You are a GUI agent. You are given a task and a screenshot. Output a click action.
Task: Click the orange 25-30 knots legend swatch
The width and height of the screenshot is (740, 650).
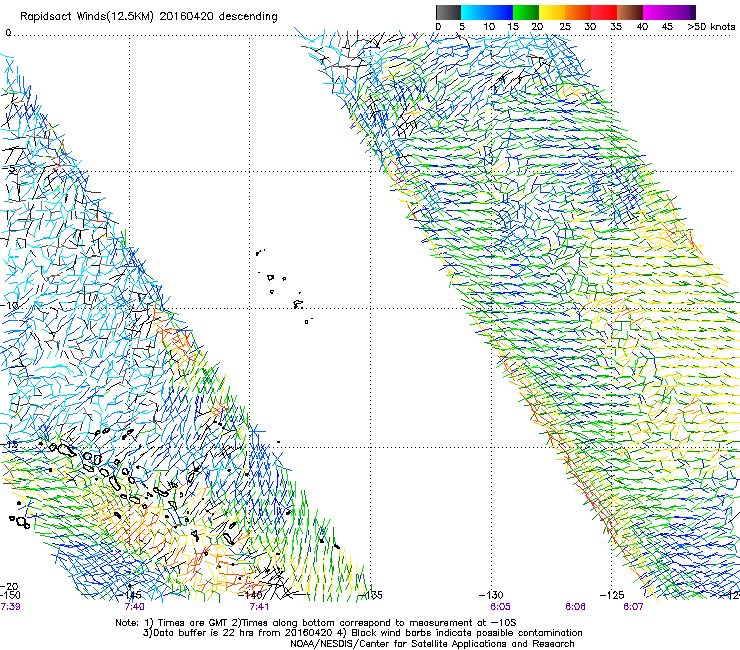tap(578, 12)
